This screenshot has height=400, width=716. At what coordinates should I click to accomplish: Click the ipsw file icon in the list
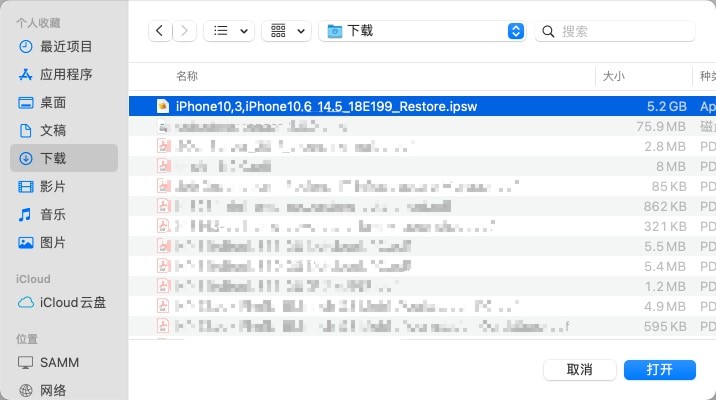(x=163, y=106)
